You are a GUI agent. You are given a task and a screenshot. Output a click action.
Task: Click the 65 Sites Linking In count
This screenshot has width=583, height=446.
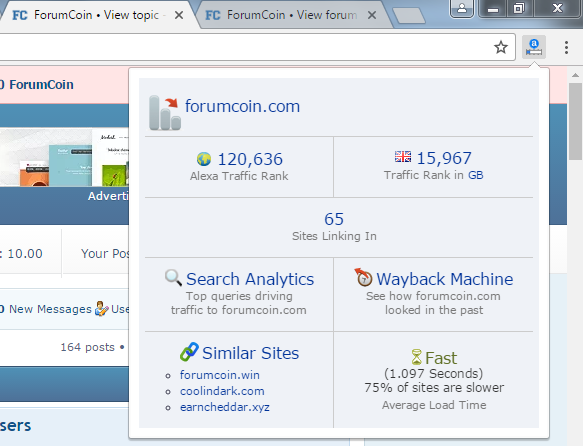(x=334, y=219)
